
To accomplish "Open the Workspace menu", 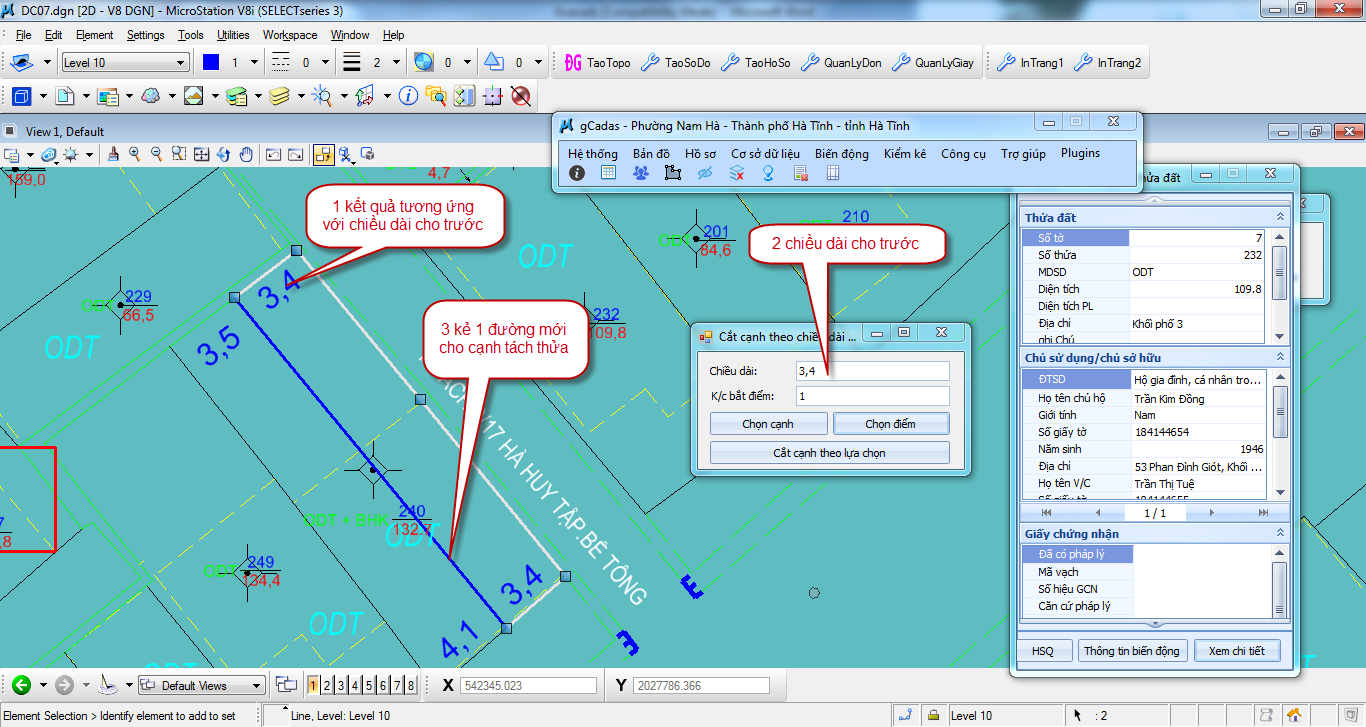I will (290, 35).
